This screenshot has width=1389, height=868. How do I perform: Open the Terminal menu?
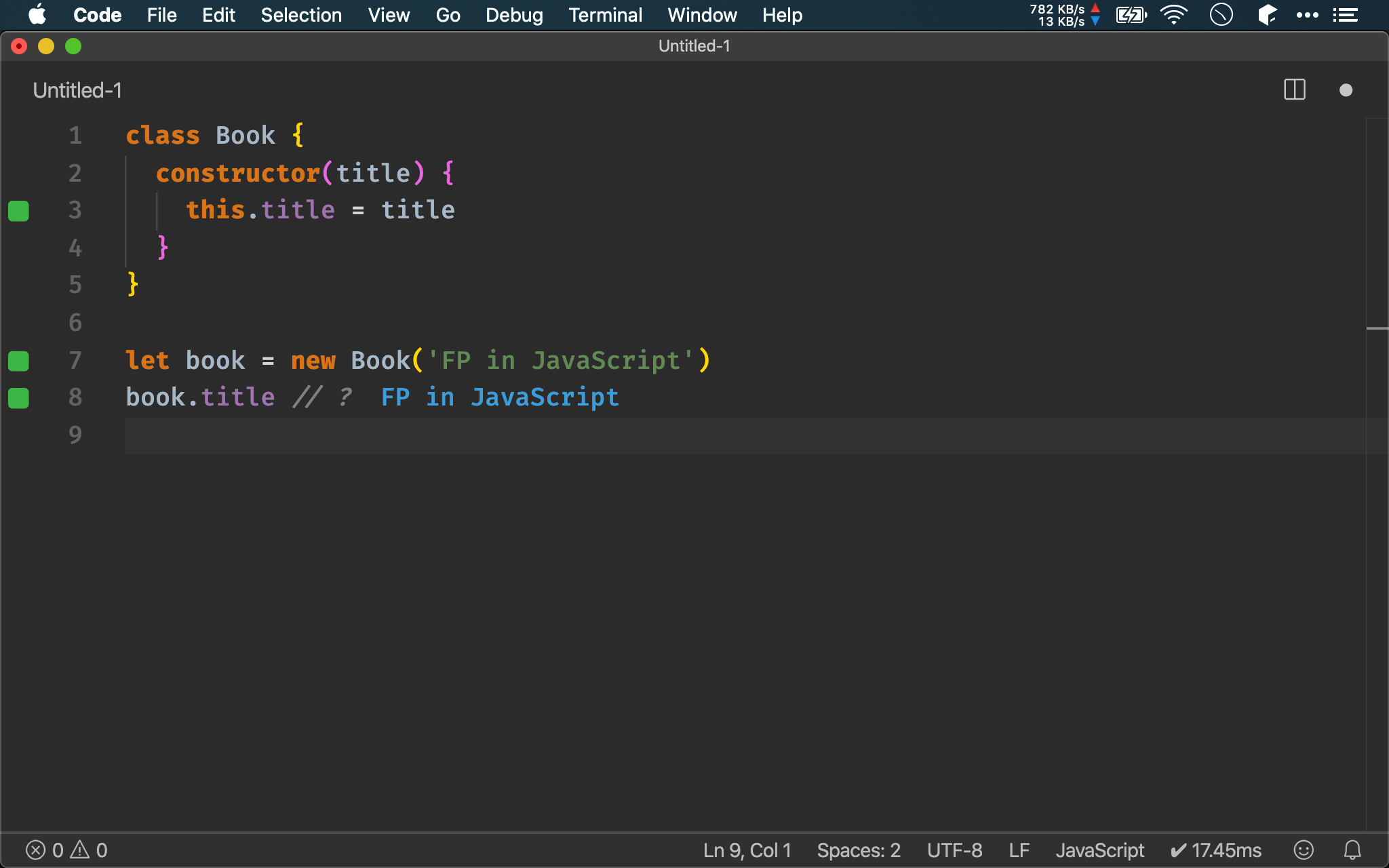(605, 15)
